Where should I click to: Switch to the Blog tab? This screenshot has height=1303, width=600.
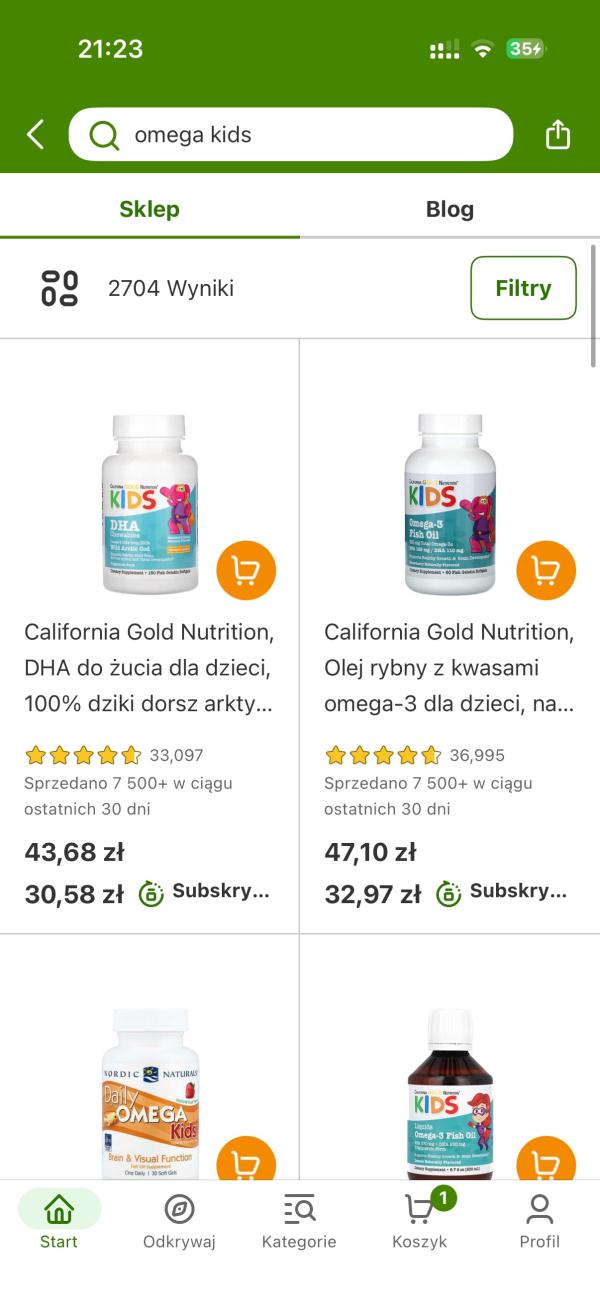coord(449,209)
